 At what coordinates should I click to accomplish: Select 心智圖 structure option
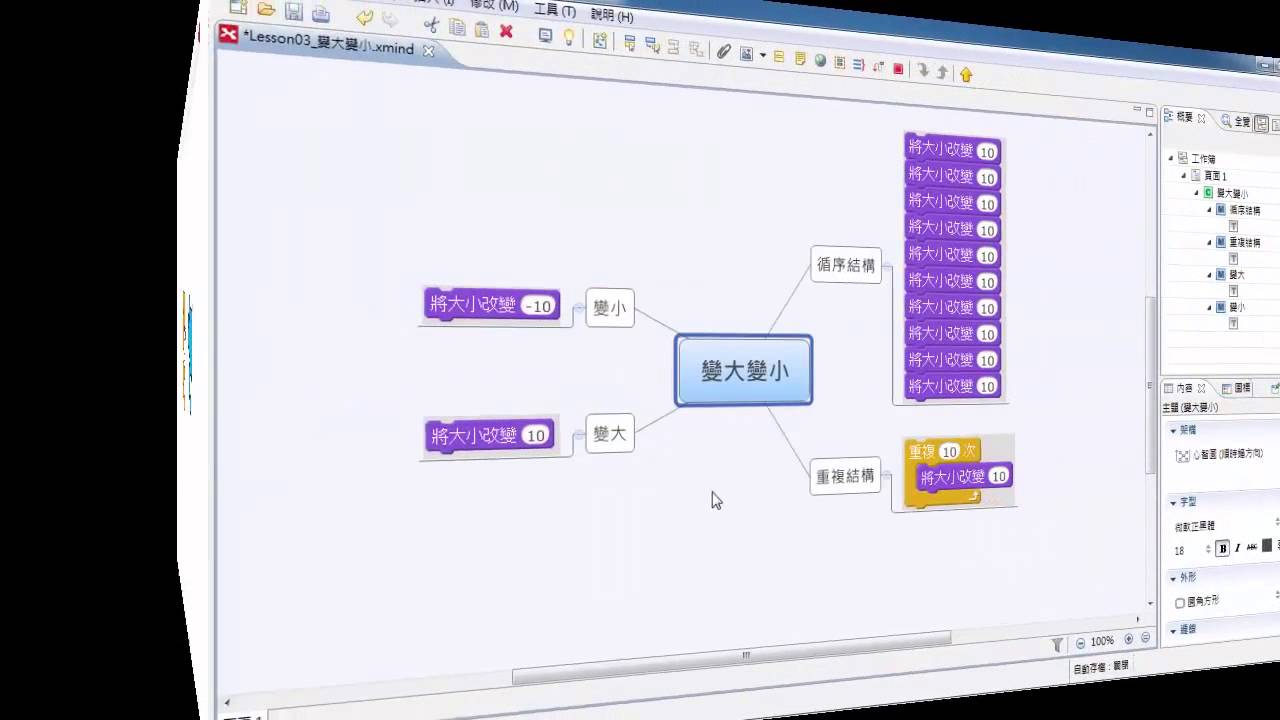pos(1219,455)
